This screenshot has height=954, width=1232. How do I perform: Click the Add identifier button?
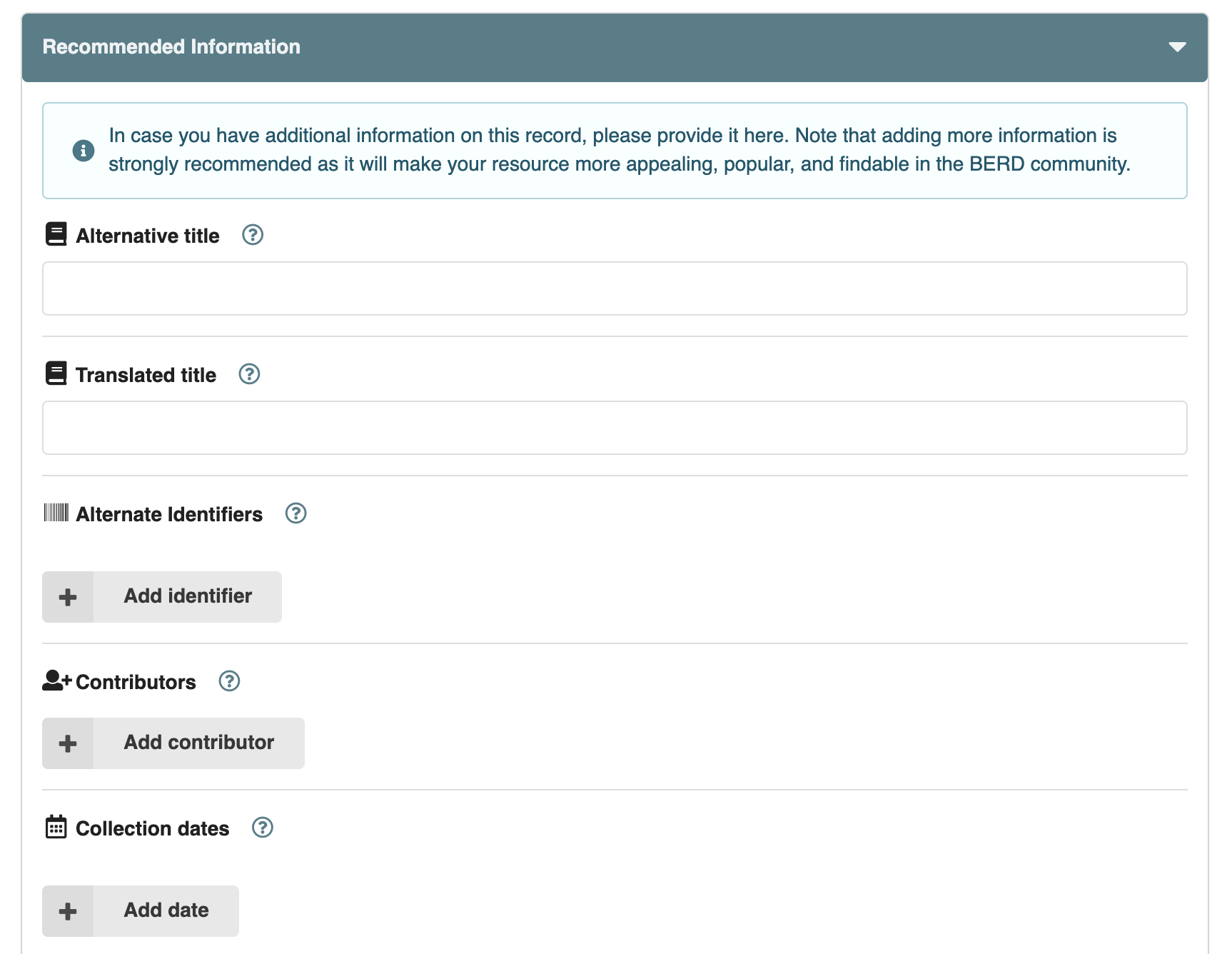(x=162, y=597)
